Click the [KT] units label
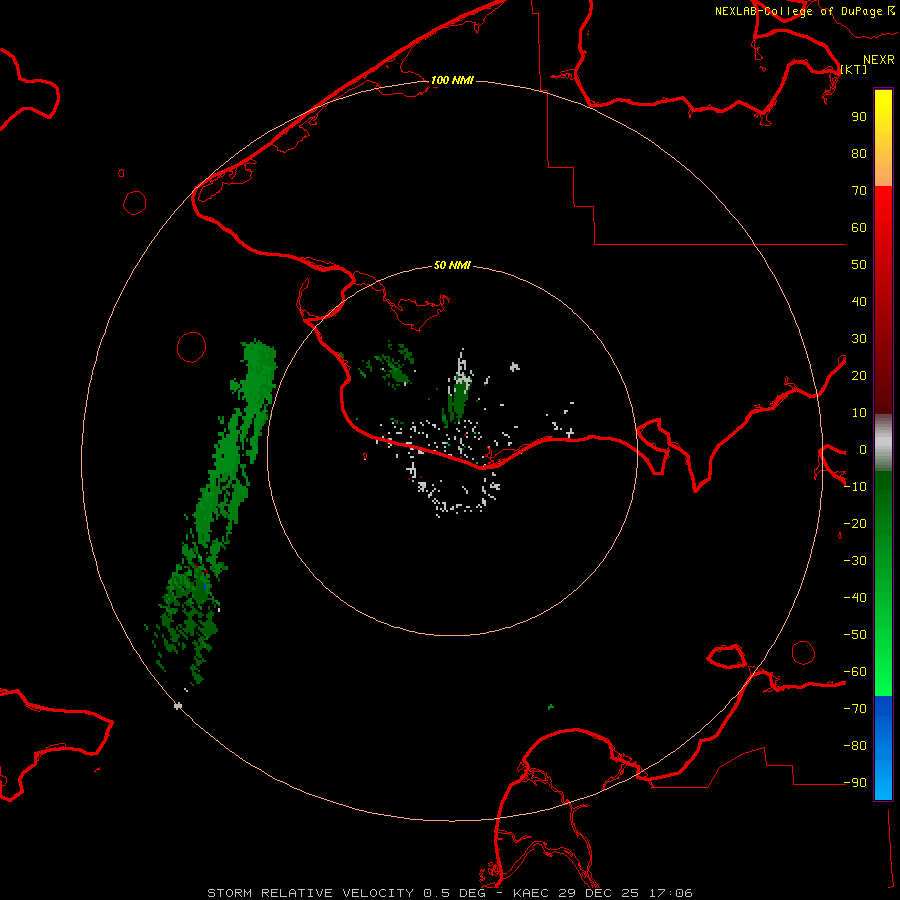The image size is (900, 900). coord(854,69)
